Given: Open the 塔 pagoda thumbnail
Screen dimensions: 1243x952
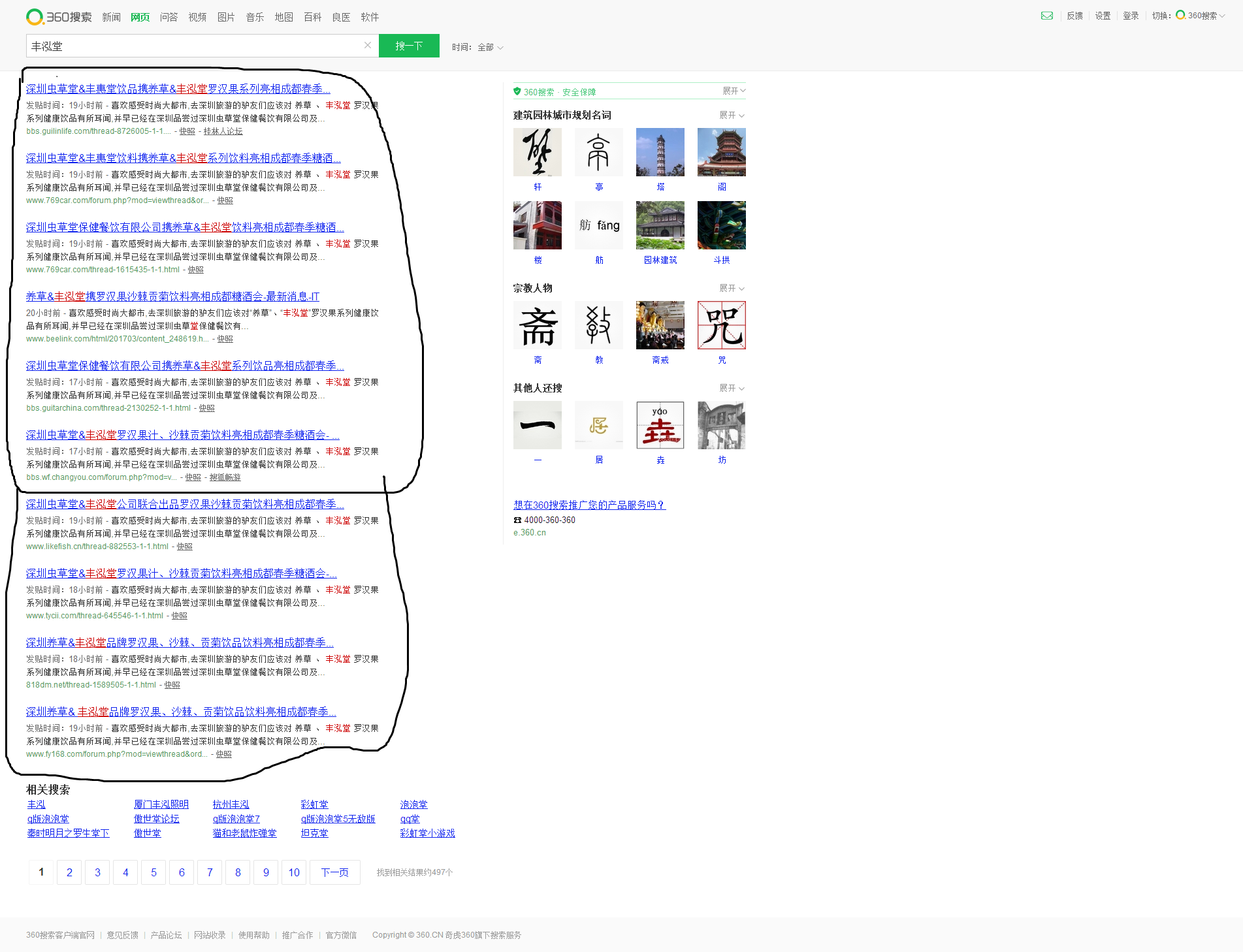Looking at the screenshot, I should coord(660,152).
